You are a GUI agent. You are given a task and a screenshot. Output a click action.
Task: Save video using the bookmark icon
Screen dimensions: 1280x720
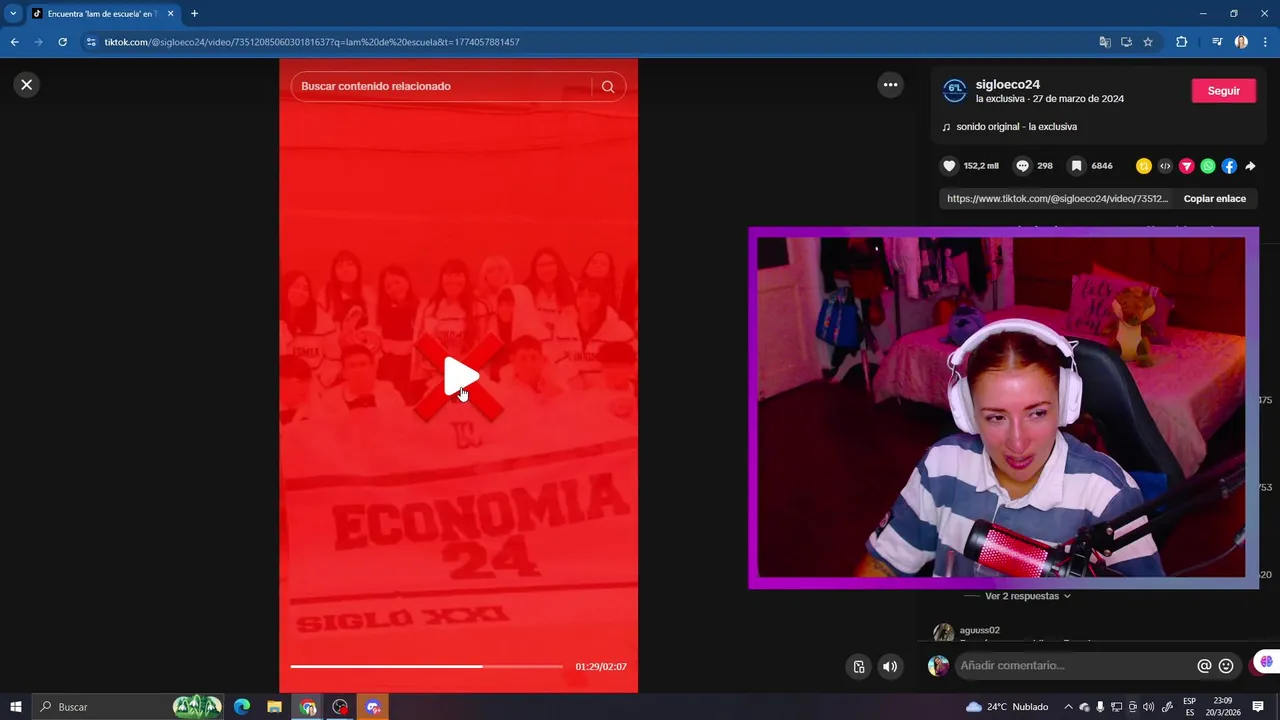pos(1076,166)
